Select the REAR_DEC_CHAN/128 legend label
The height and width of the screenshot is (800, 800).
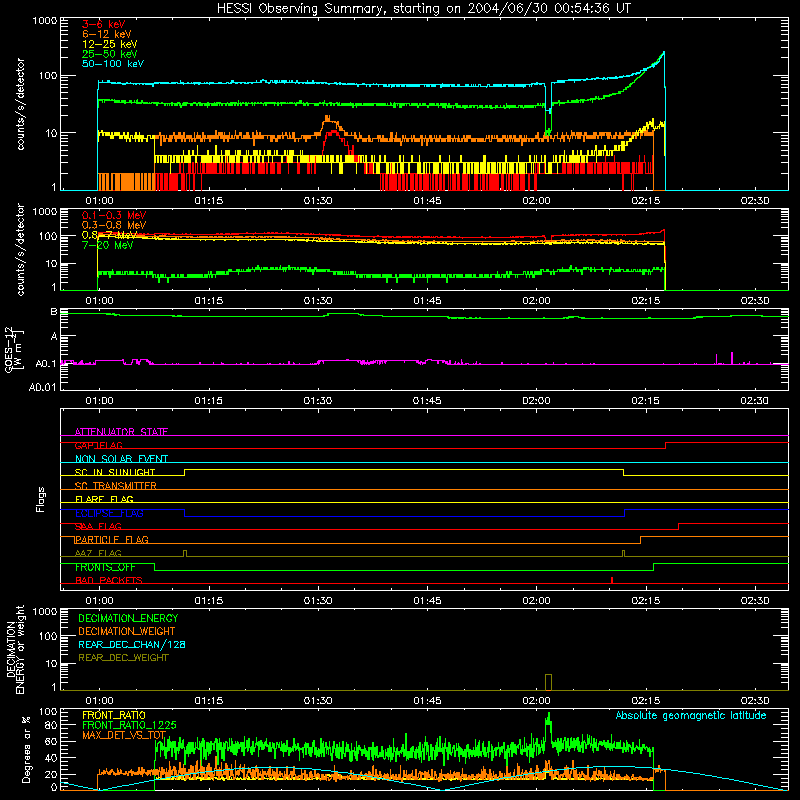132,644
